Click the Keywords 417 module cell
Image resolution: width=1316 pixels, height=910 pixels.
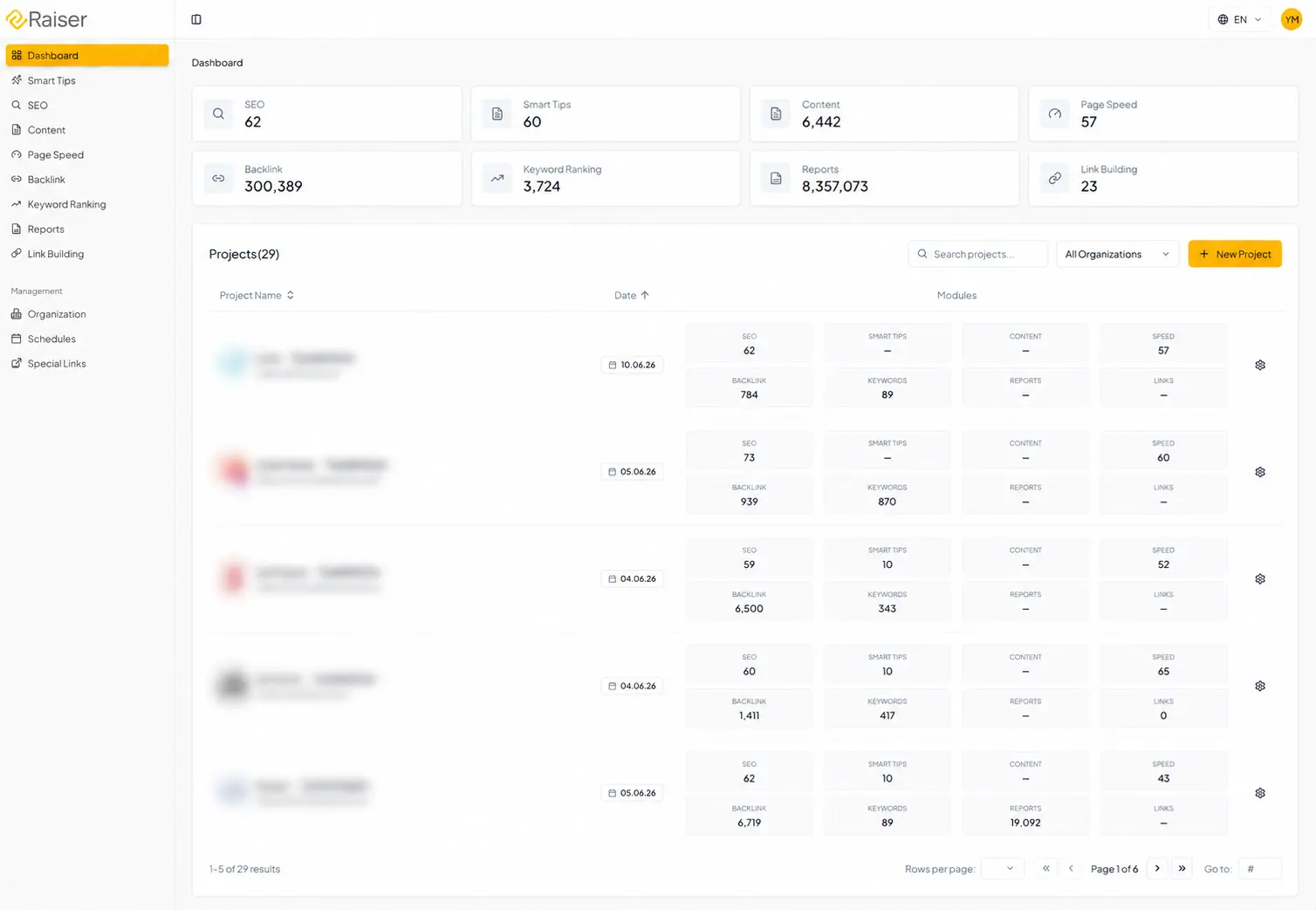pos(888,708)
